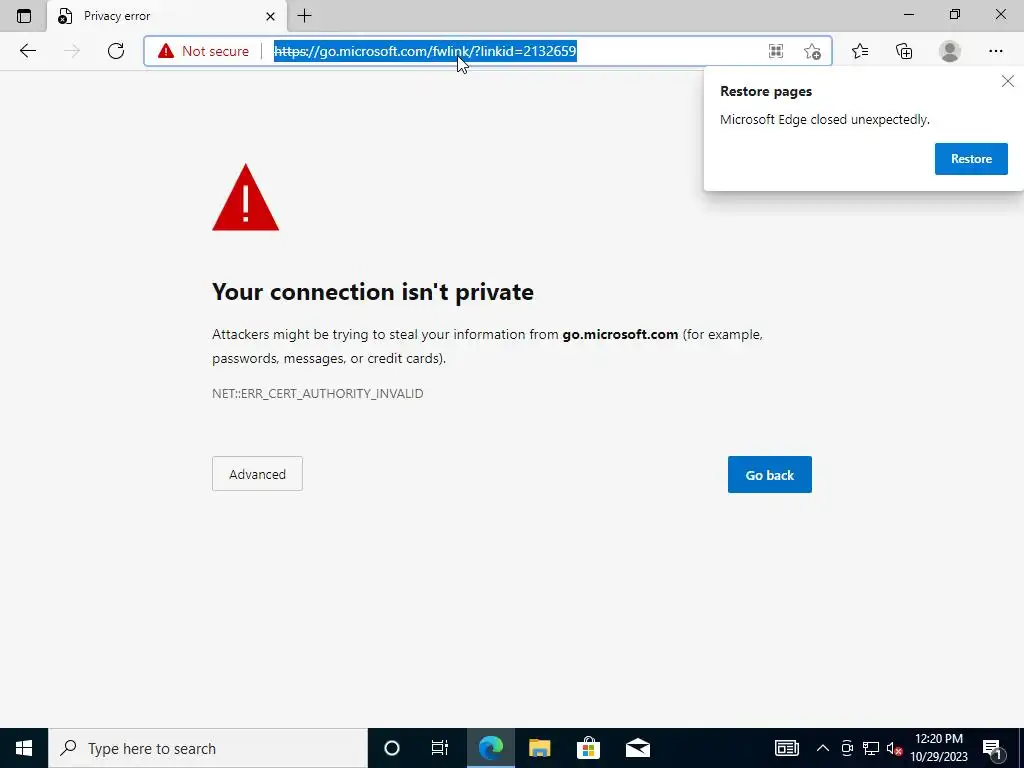The height and width of the screenshot is (768, 1024).
Task: Open network status tray icon
Action: pyautogui.click(x=871, y=748)
